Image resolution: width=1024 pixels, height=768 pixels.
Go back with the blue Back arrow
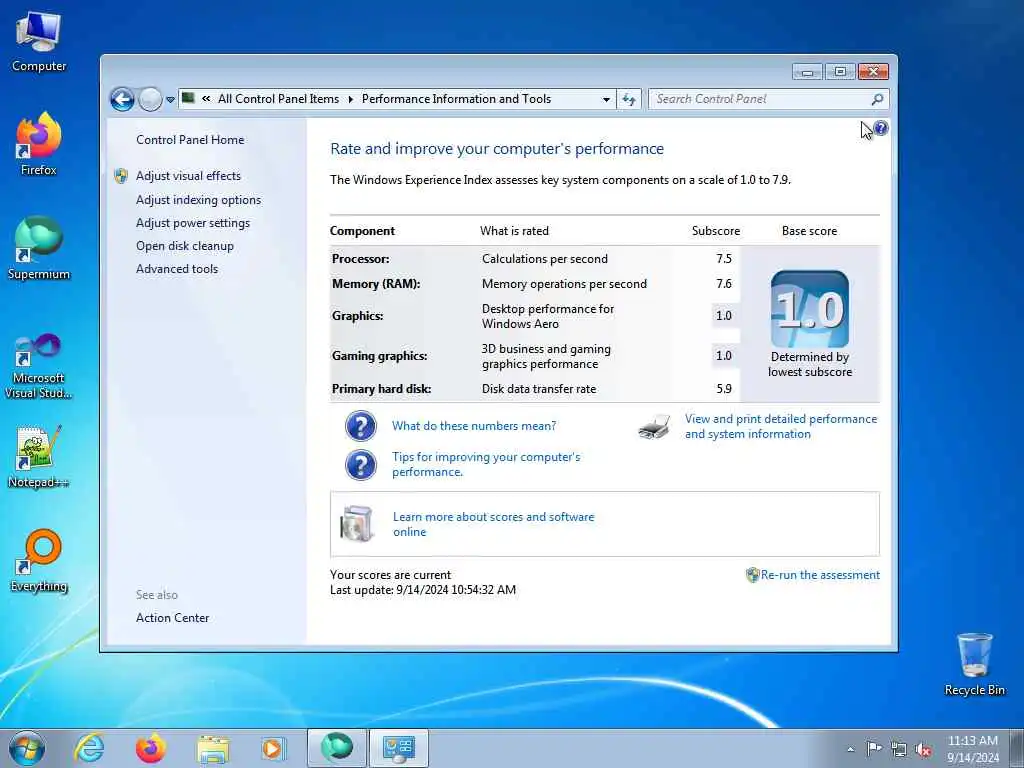pos(122,99)
